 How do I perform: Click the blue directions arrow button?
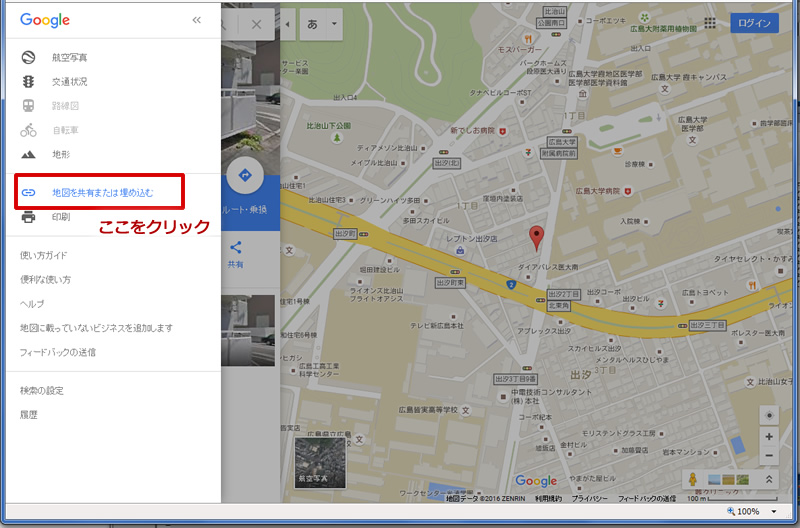[x=242, y=176]
